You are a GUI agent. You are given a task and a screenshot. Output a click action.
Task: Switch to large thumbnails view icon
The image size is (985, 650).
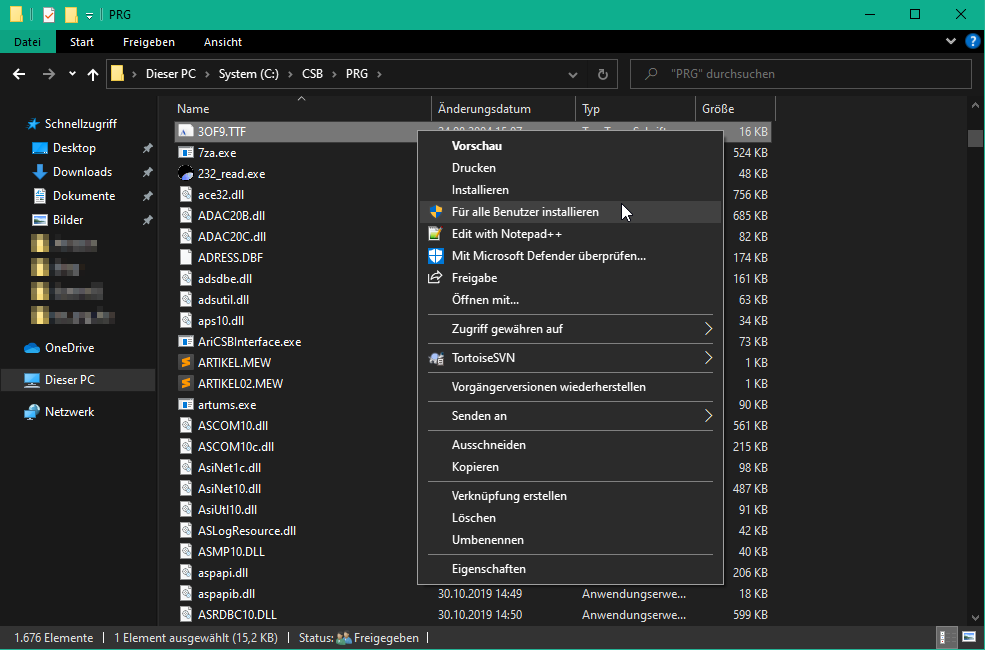pos(969,638)
